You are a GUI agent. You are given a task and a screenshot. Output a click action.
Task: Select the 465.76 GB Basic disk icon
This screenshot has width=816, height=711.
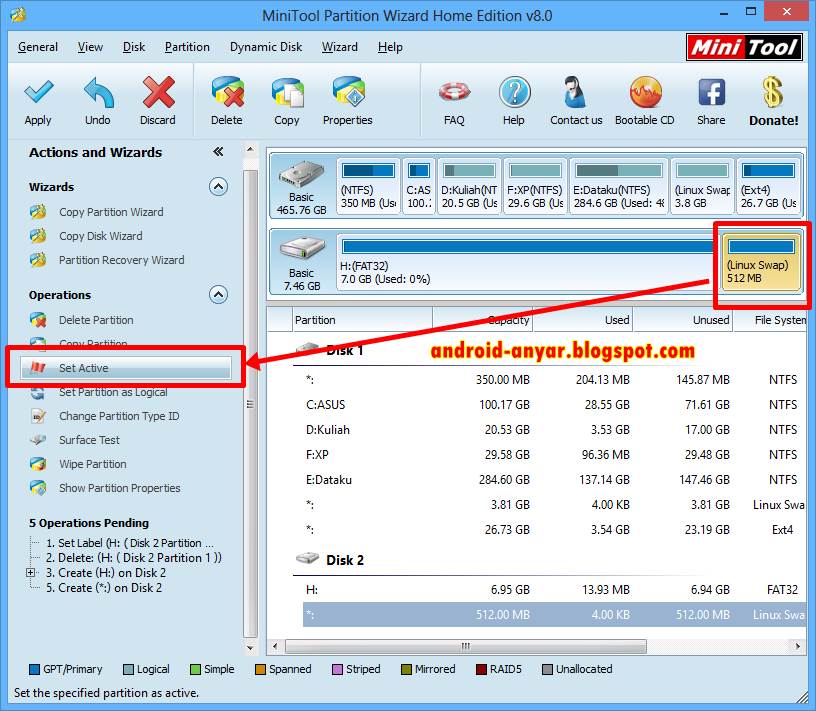click(301, 175)
